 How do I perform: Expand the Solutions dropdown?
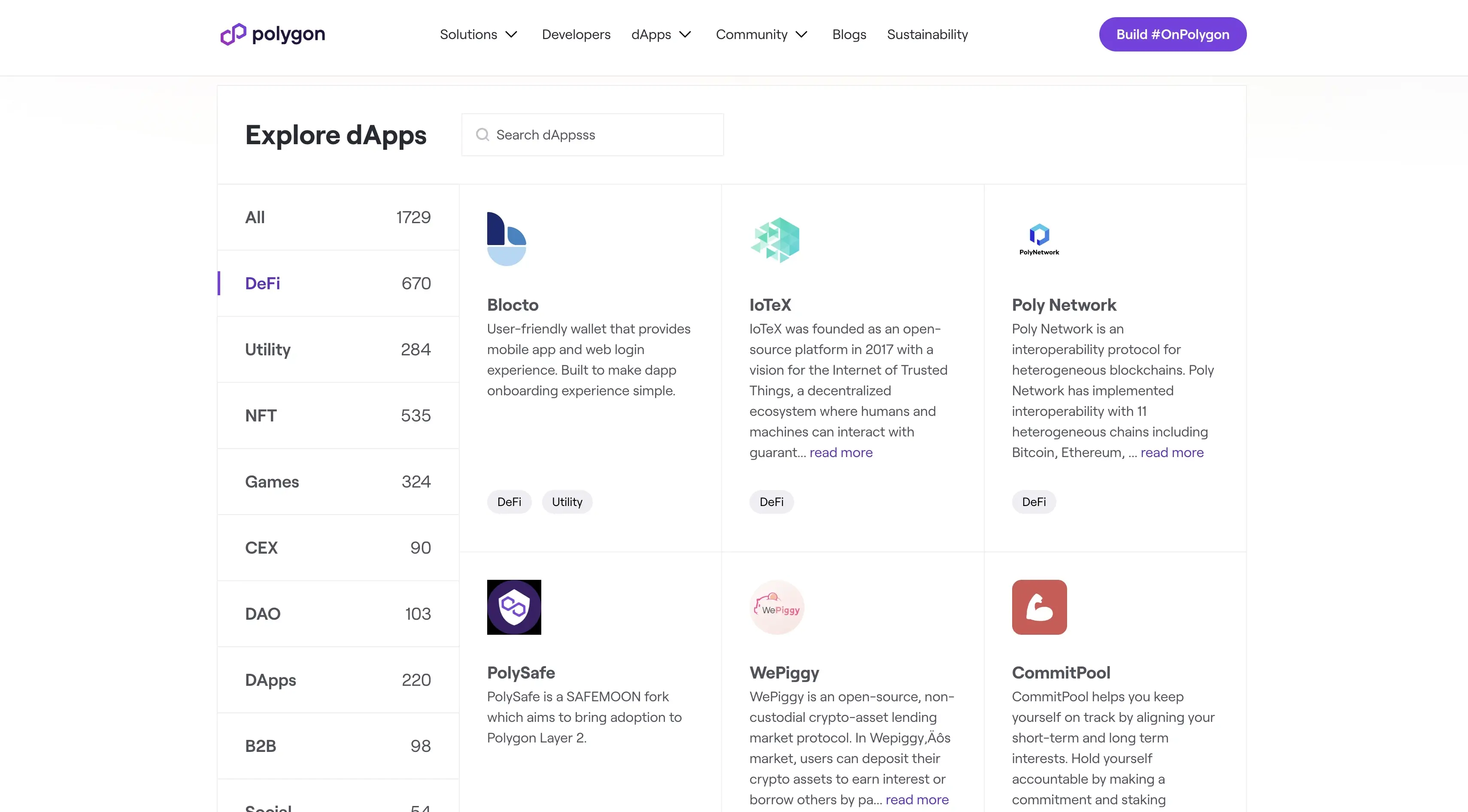(x=478, y=34)
